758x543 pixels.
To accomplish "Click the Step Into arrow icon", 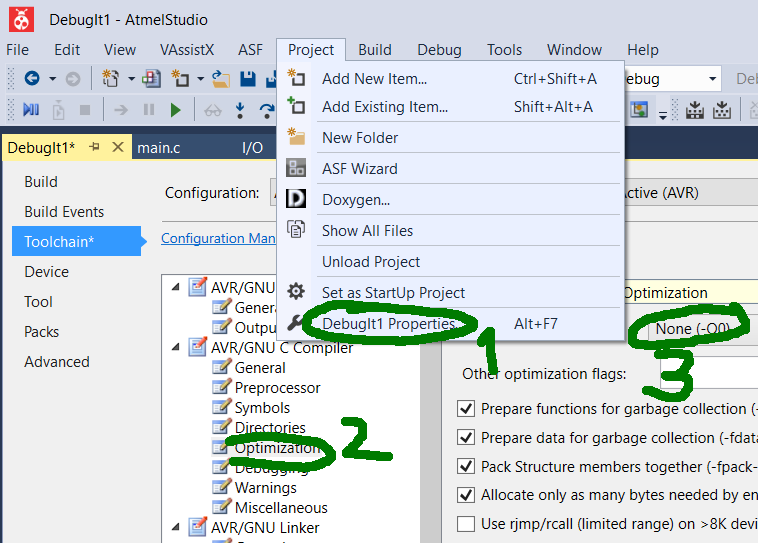I will (240, 110).
